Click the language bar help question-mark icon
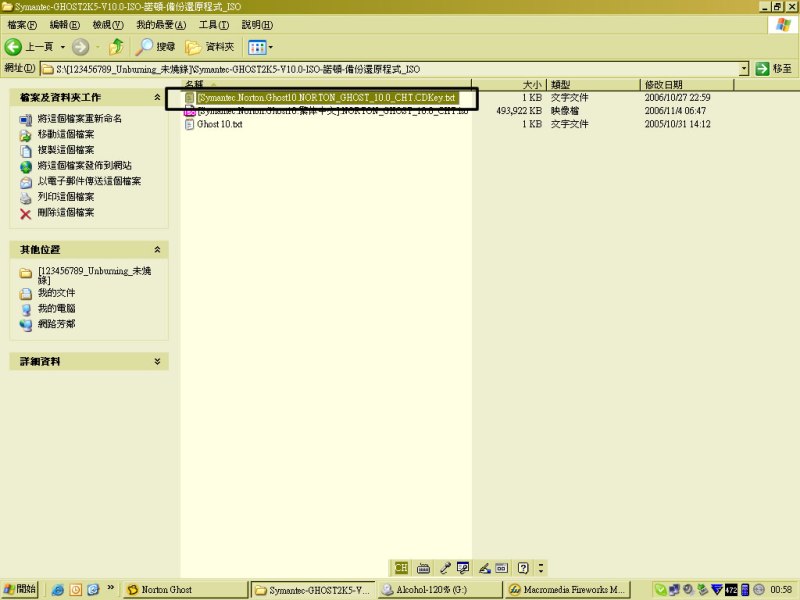Screen dimensions: 800x600 (523, 568)
